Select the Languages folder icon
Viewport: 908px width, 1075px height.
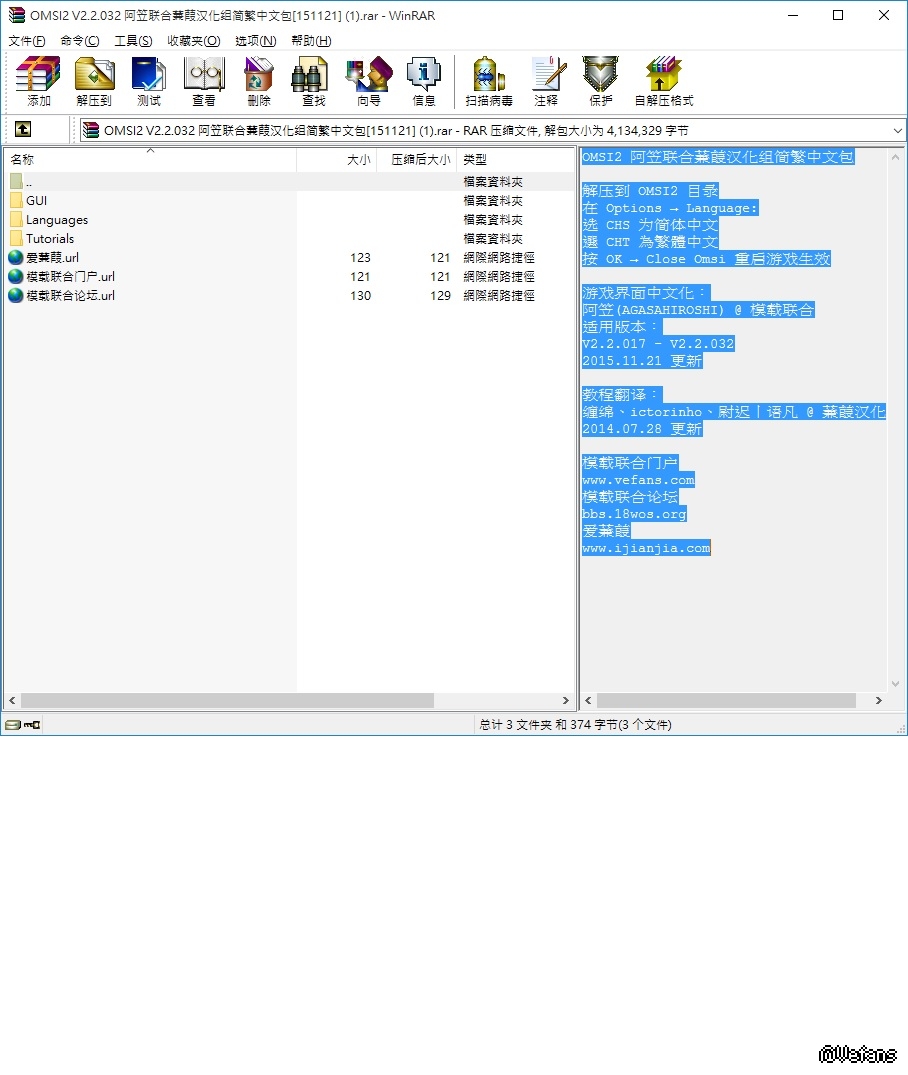click(x=16, y=219)
